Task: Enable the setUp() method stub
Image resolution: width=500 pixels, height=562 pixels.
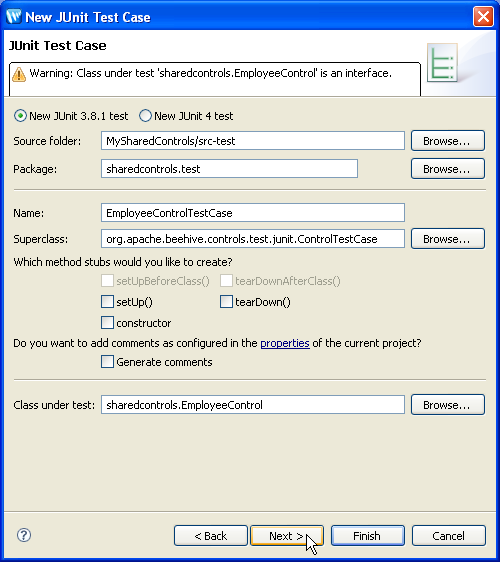Action: point(107,302)
